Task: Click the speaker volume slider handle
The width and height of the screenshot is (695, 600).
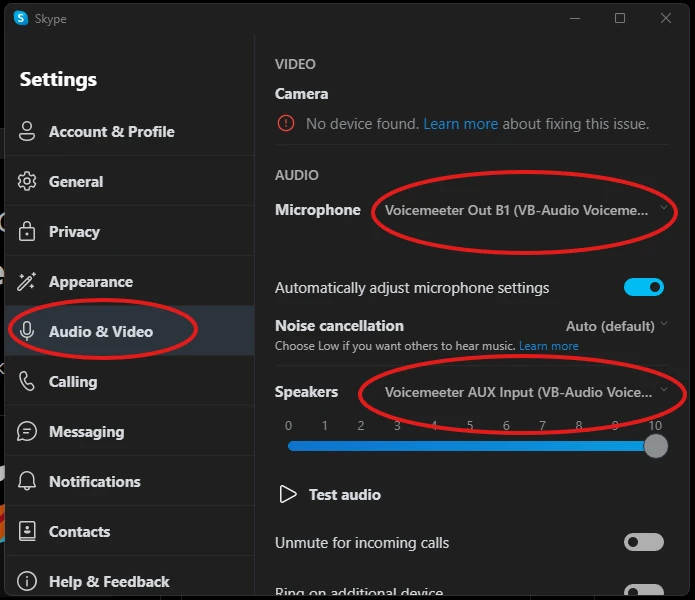Action: coord(656,446)
